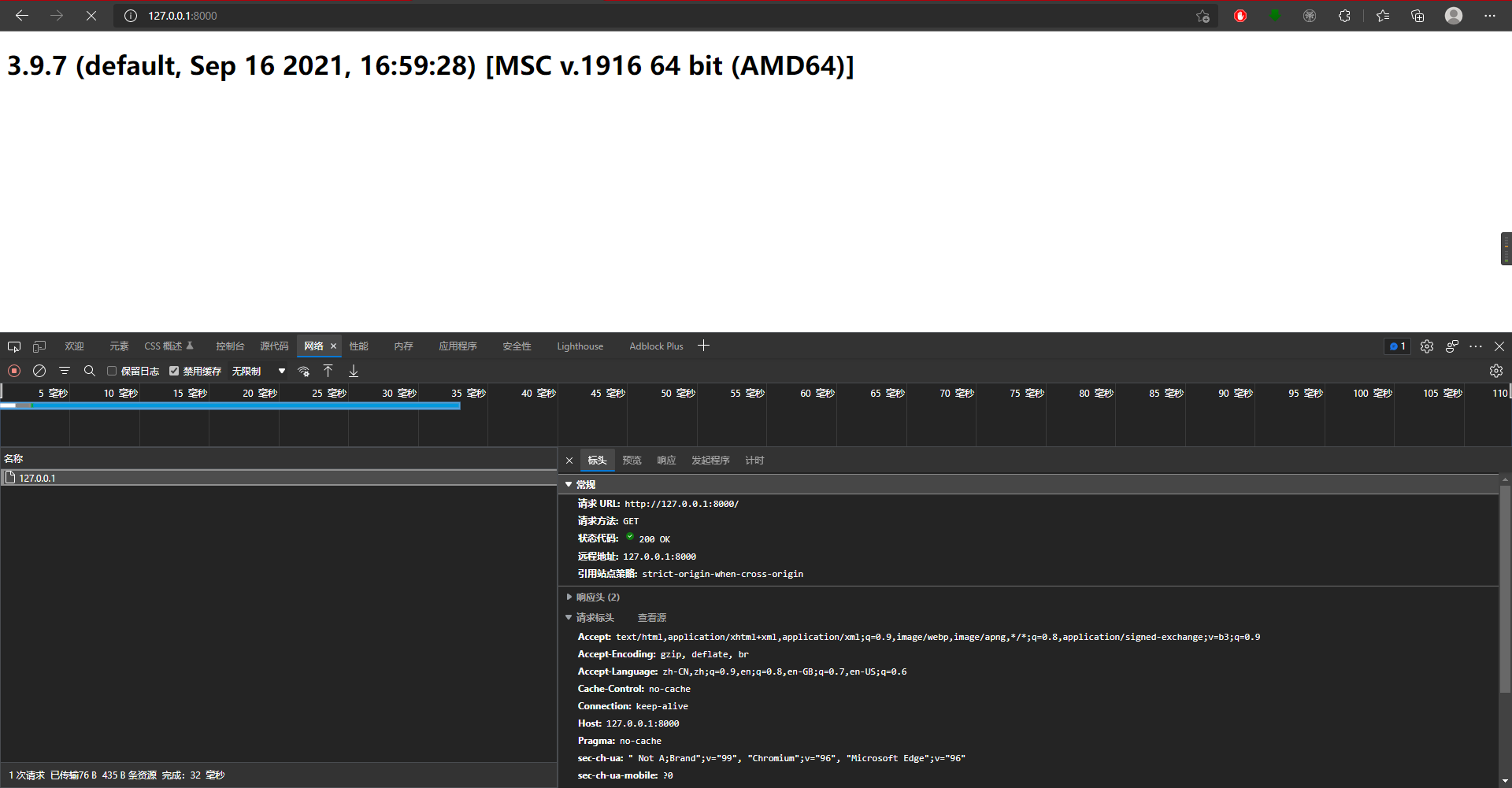
Task: Import HAR file upload arrow
Action: [328, 371]
